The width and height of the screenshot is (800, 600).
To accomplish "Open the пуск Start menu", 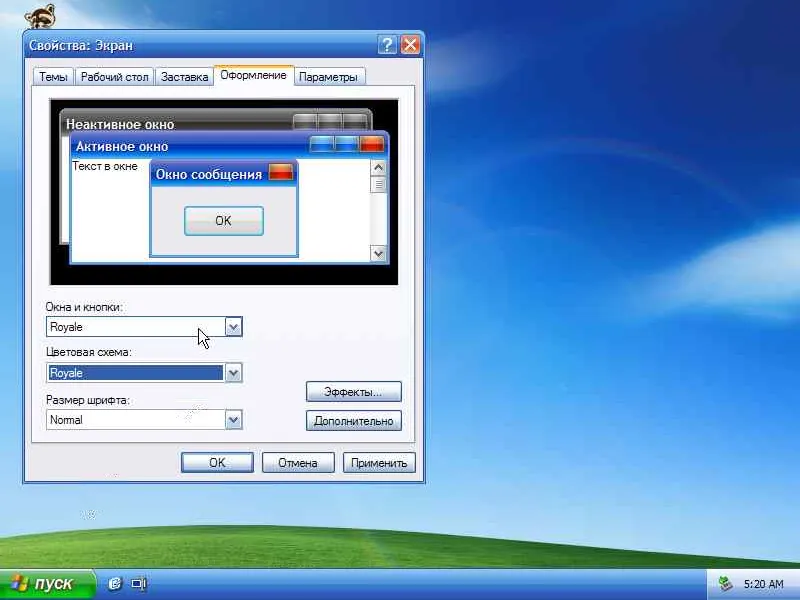I will point(47,584).
